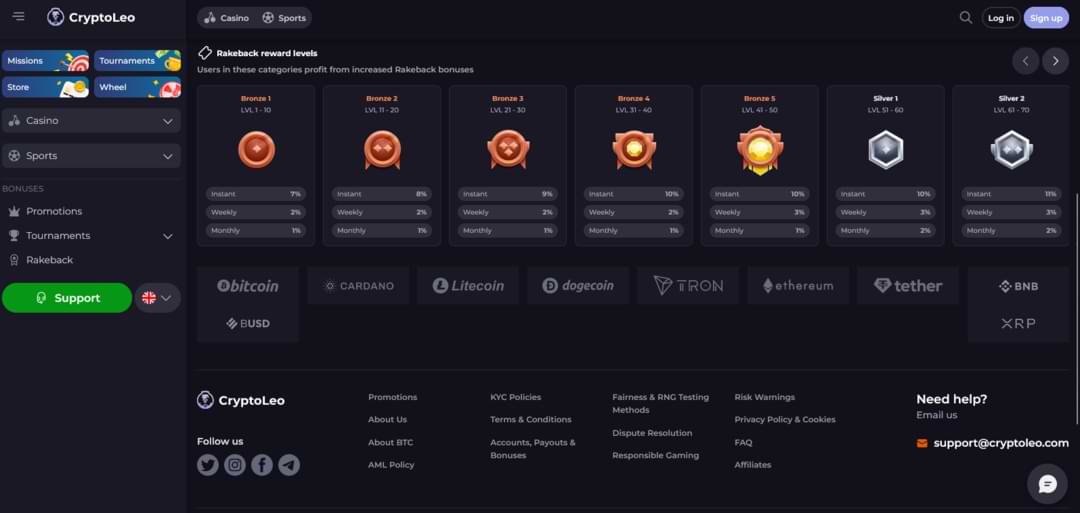Click the Bronze 2 badge icon
Screen dimensions: 1080x513
pyautogui.click(x=382, y=149)
